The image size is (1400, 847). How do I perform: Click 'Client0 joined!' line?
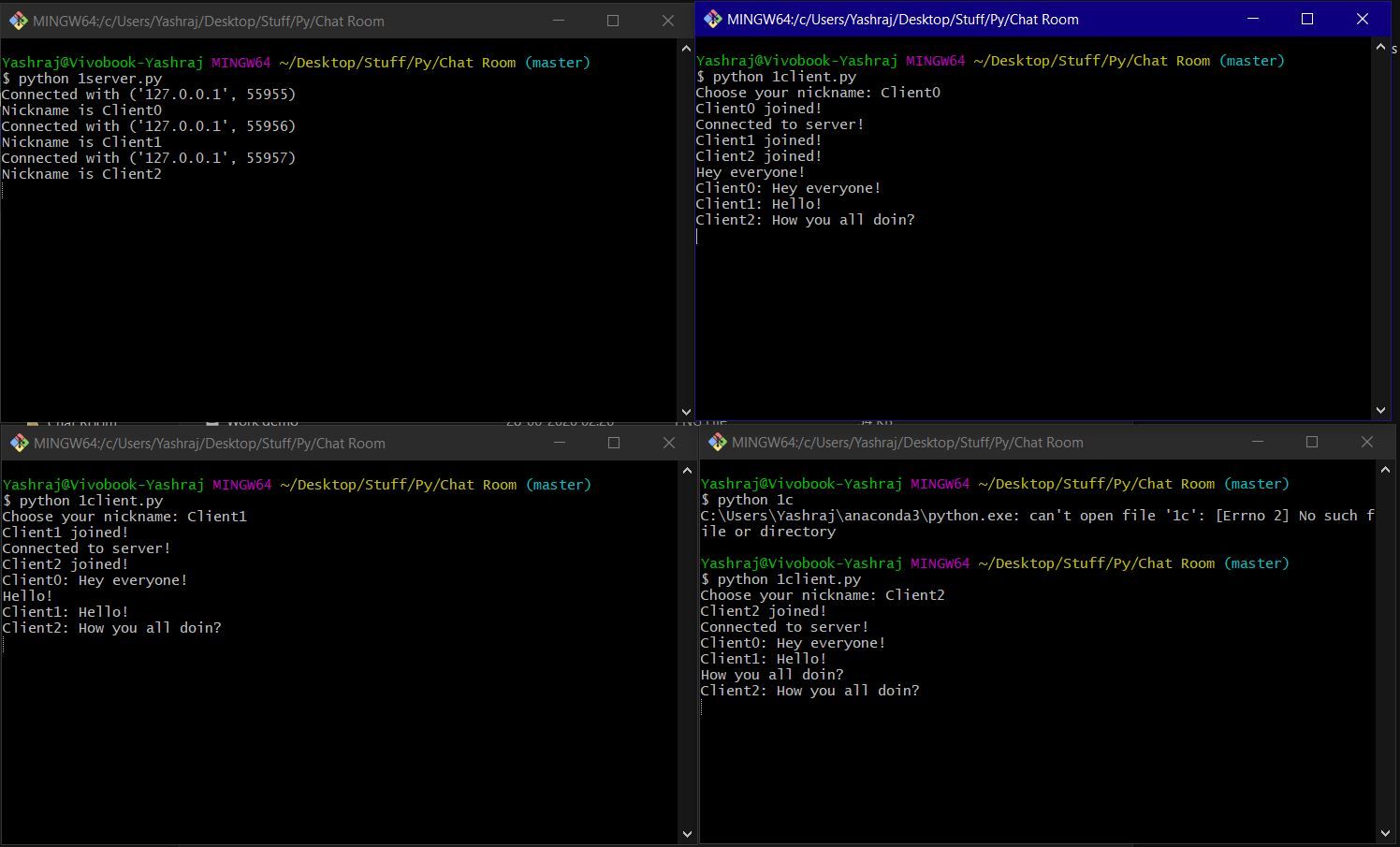click(759, 109)
